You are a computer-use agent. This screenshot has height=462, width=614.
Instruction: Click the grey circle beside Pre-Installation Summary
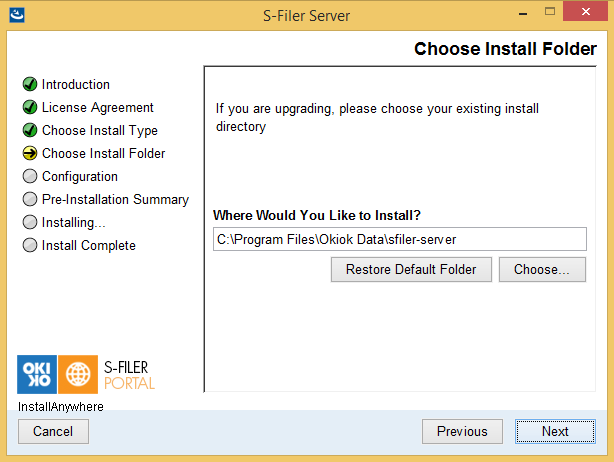click(30, 199)
